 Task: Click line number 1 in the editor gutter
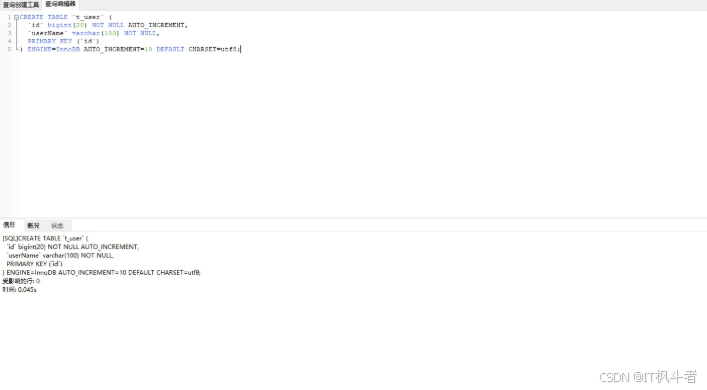9,17
